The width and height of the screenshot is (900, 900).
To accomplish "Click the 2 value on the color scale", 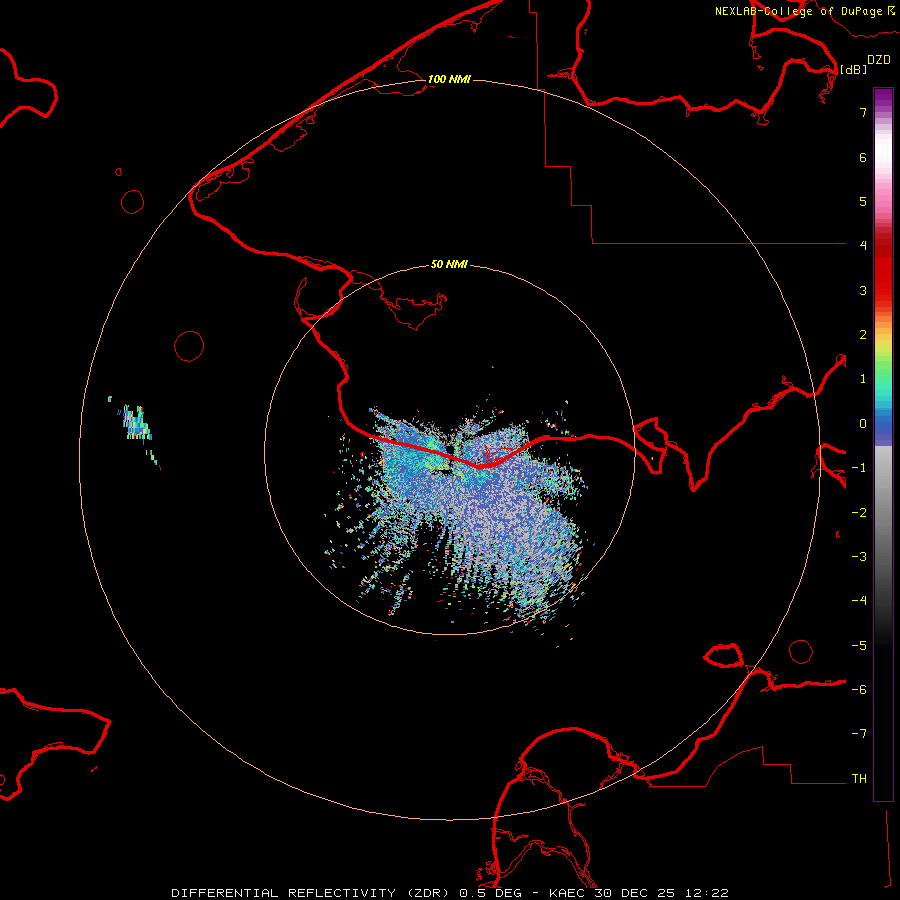I will coord(863,335).
